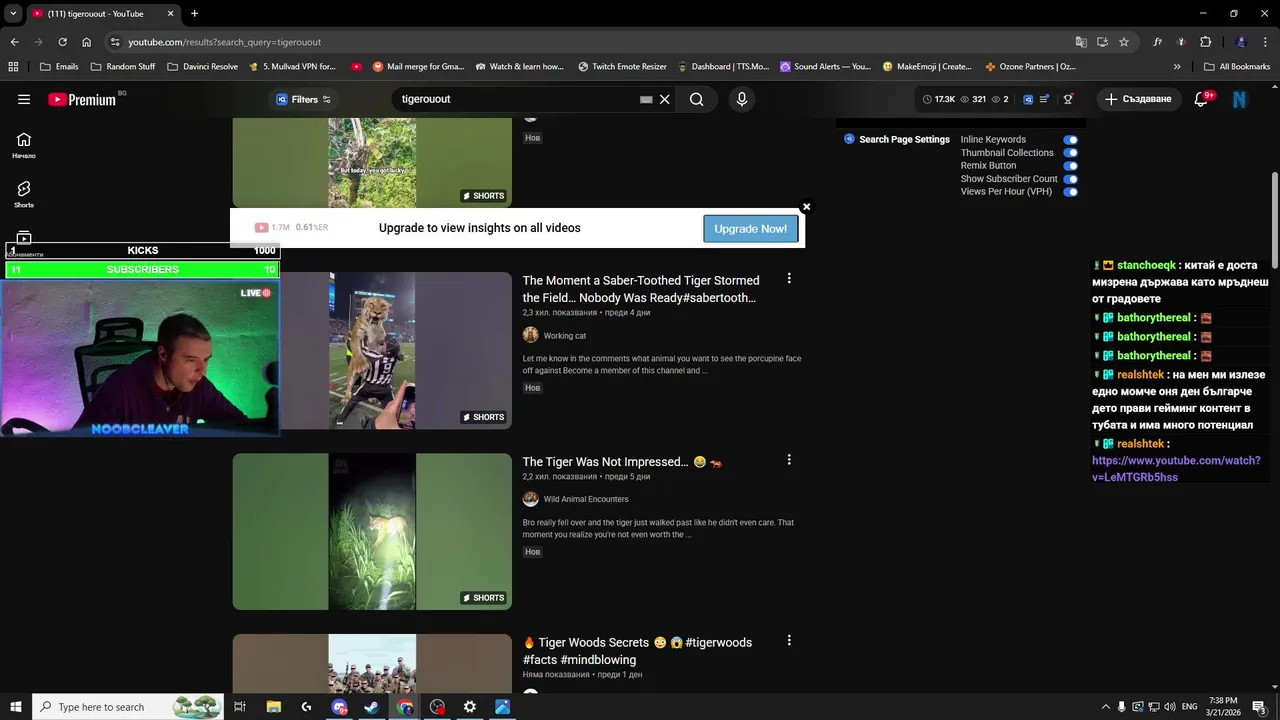Open browser home page button
Image resolution: width=1280 pixels, height=720 pixels.
86,42
